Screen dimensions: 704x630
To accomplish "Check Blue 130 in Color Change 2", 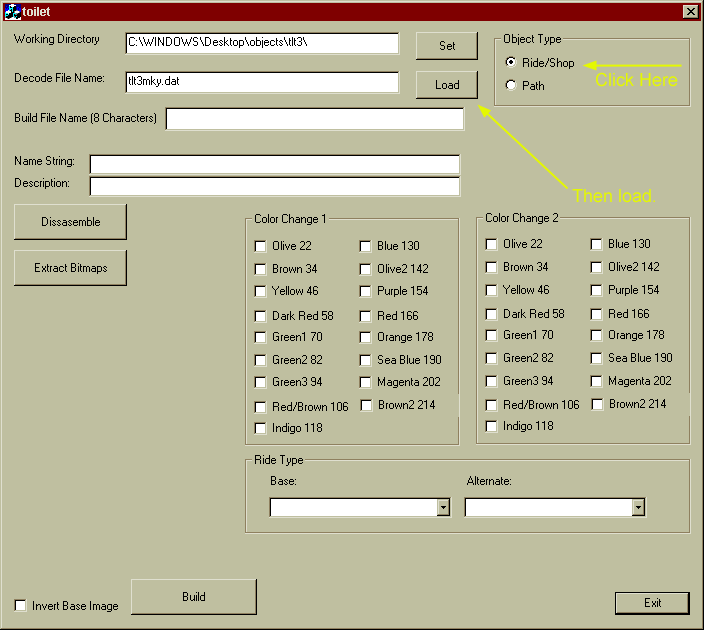I will tap(596, 244).
